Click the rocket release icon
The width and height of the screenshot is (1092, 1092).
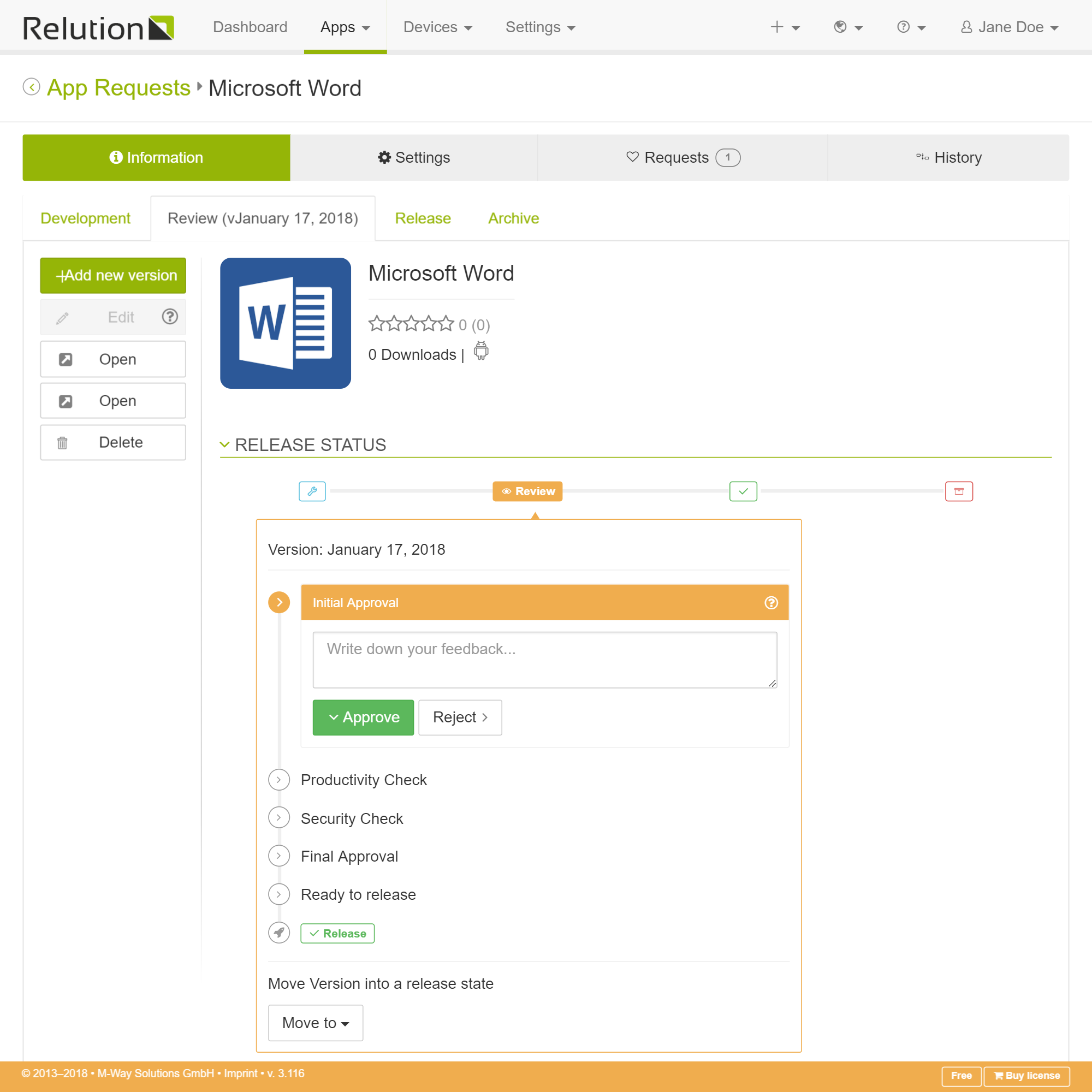point(279,933)
